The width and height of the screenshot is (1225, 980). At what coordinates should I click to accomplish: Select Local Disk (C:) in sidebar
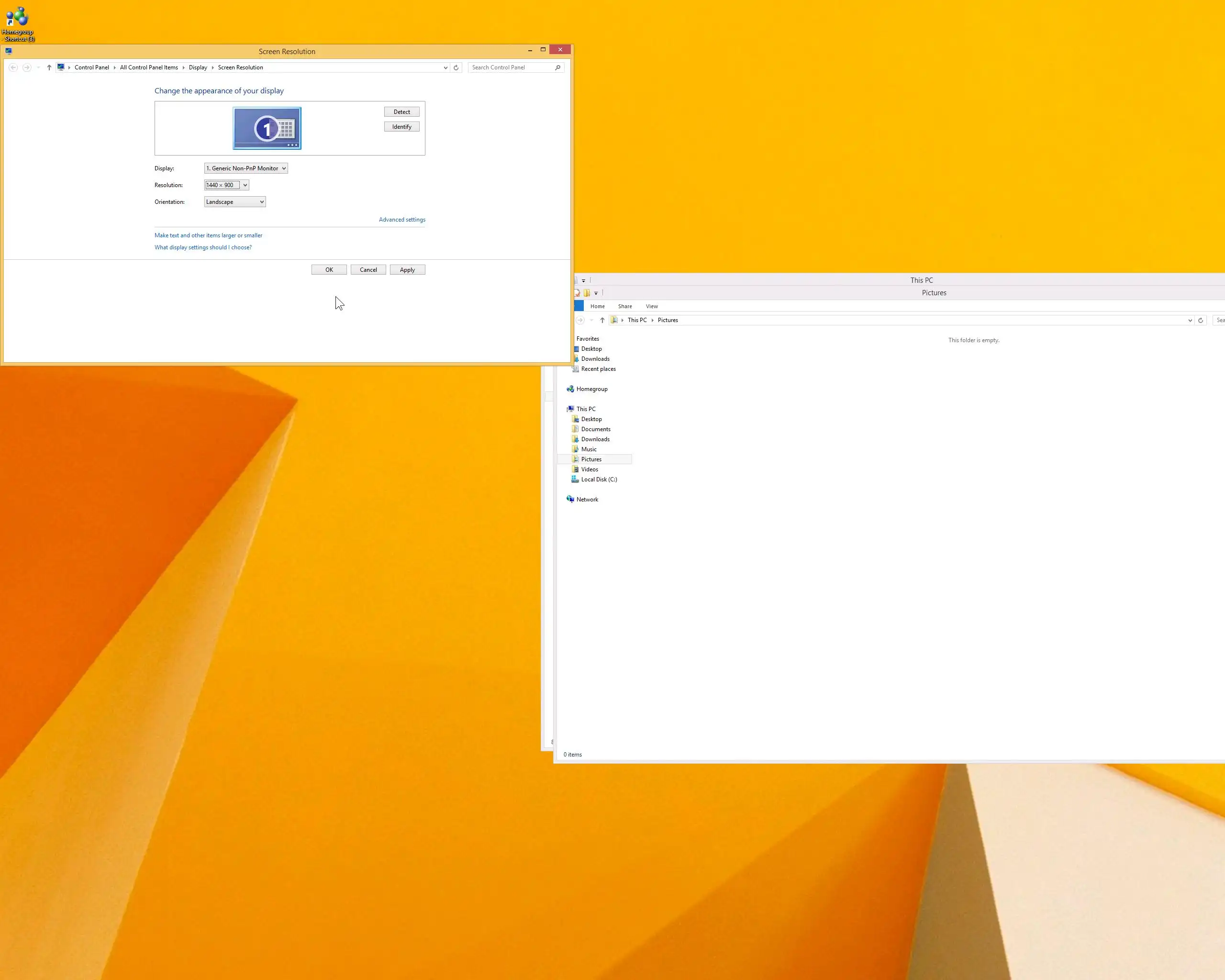point(598,479)
